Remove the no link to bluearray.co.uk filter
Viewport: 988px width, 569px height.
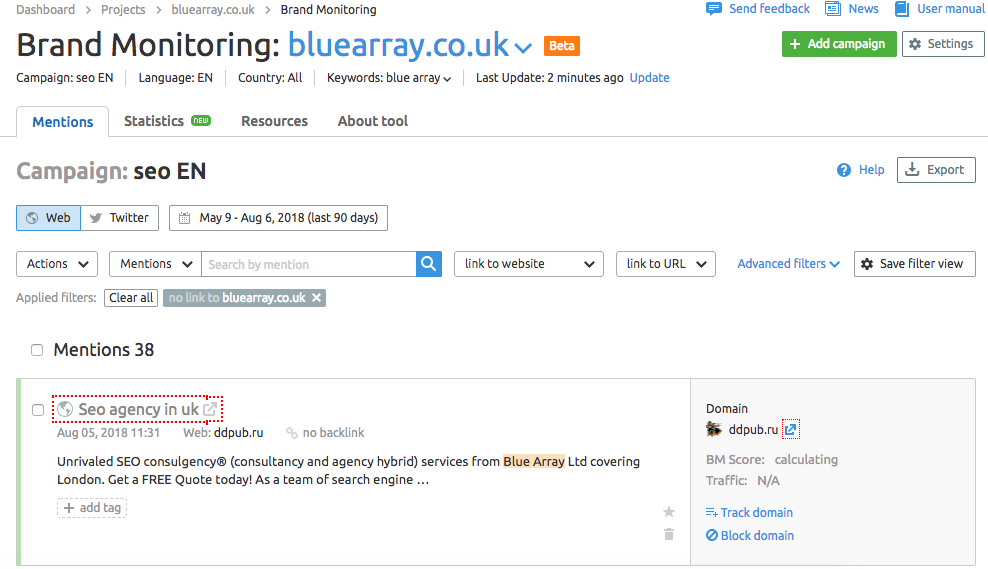point(317,297)
